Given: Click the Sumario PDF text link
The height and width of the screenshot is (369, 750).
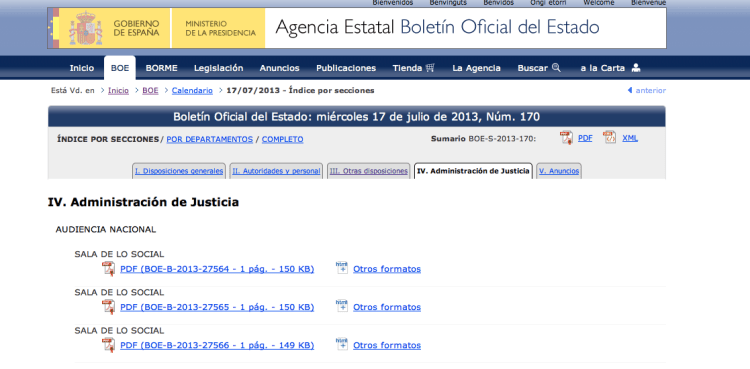Looking at the screenshot, I should (x=585, y=138).
